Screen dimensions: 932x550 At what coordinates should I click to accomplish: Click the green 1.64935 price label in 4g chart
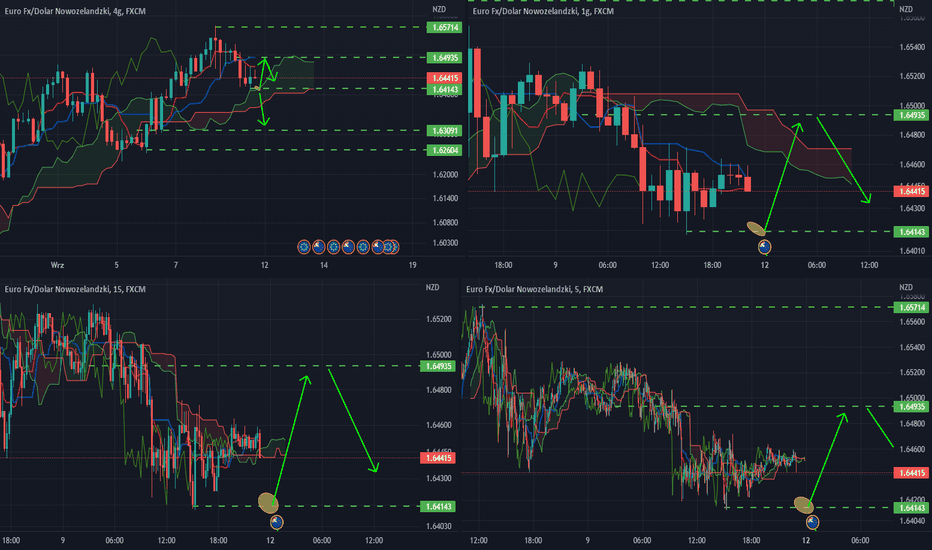coord(445,58)
